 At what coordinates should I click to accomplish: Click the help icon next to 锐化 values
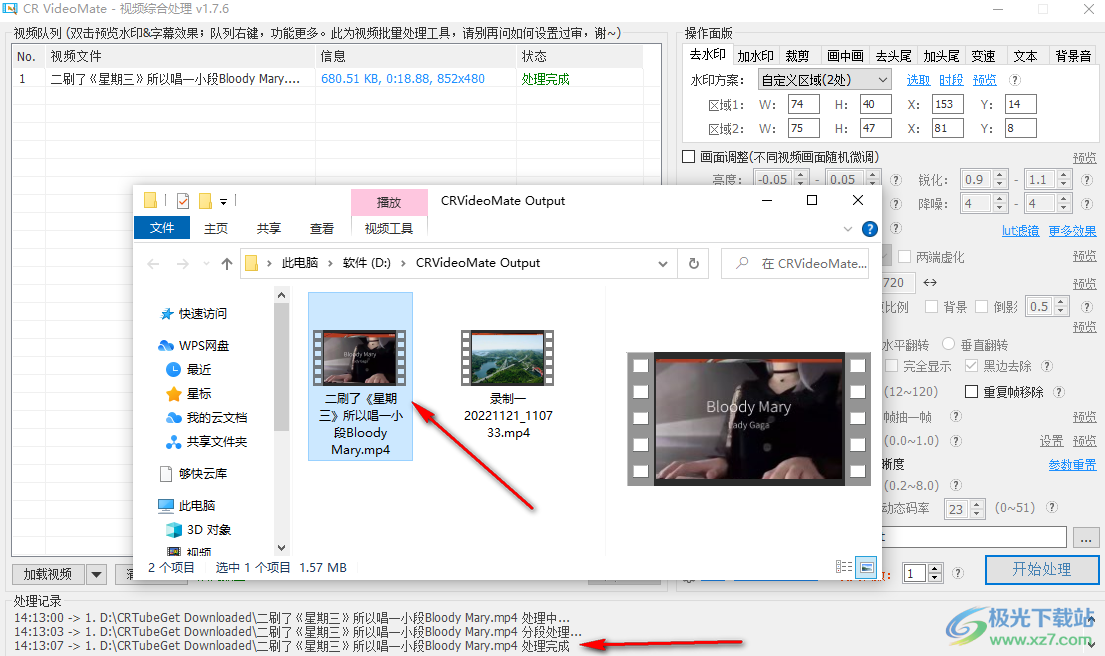tap(1087, 180)
